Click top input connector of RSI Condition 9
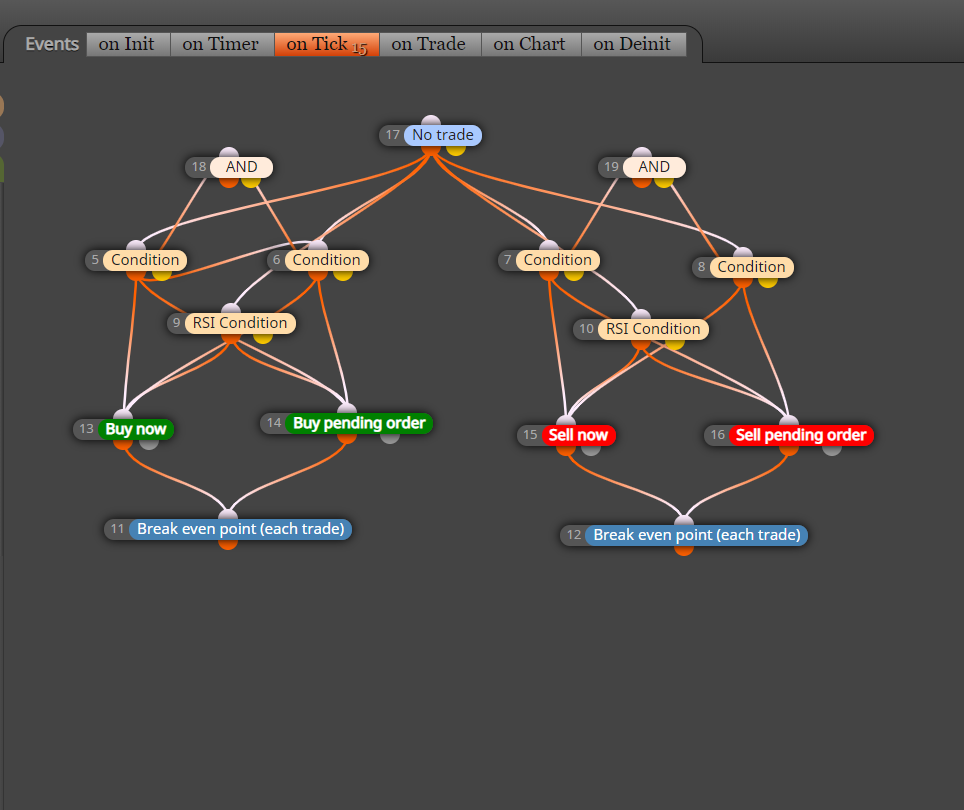This screenshot has width=964, height=810. 231,309
